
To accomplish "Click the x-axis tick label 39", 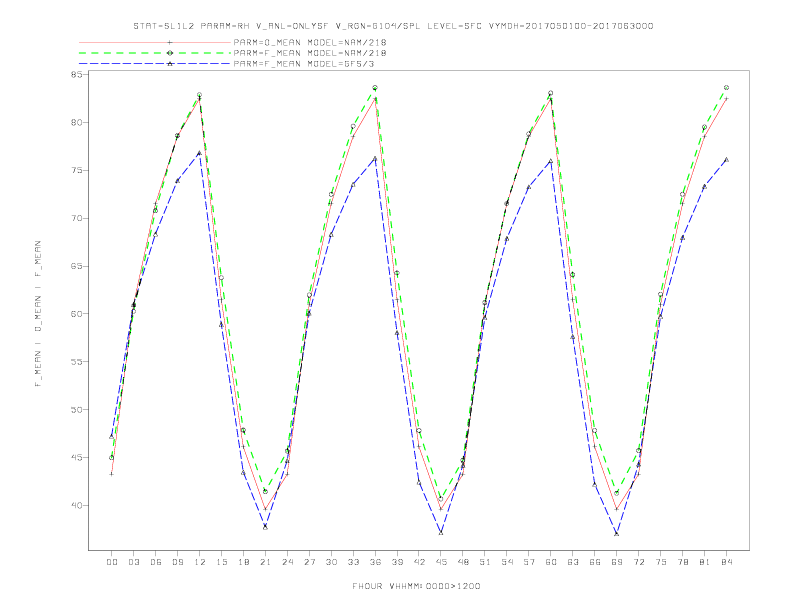I will click(397, 562).
